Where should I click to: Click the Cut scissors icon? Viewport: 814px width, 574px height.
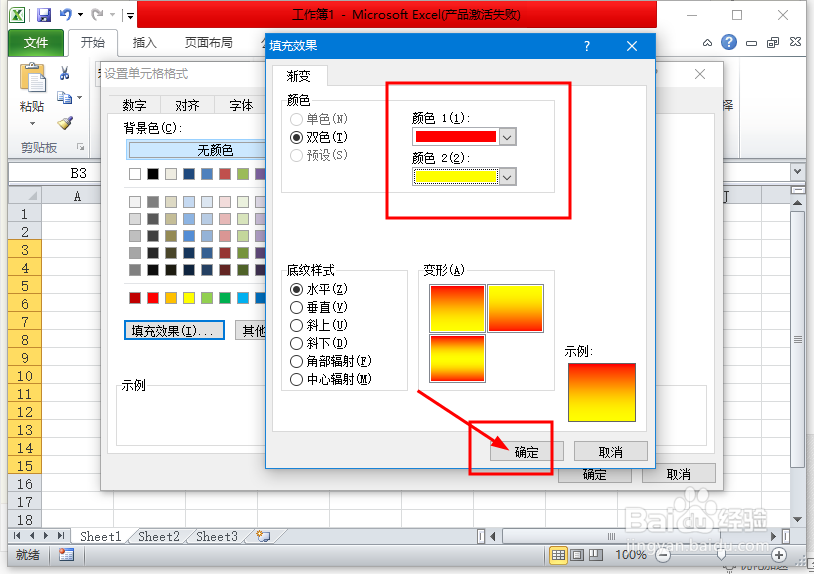(x=64, y=73)
